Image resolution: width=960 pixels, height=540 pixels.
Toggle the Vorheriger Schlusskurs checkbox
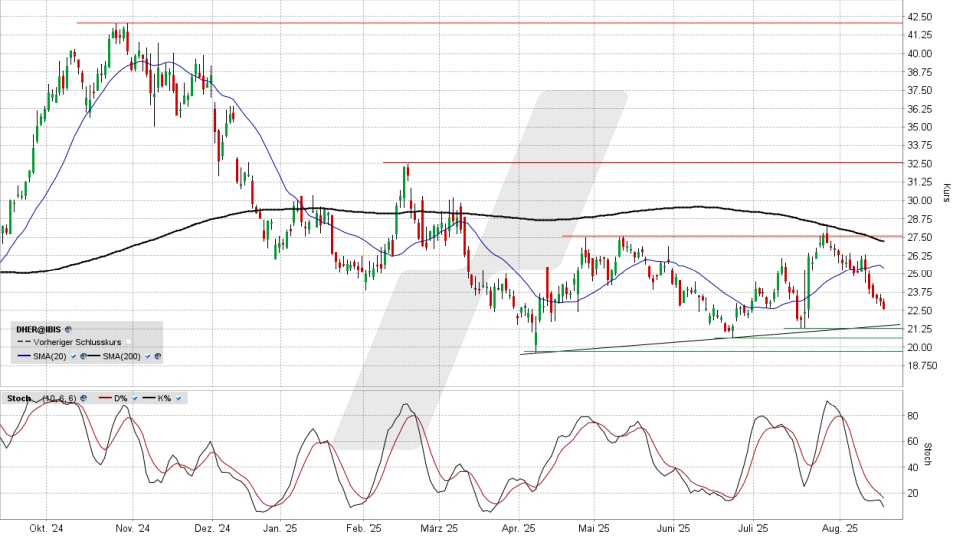tap(129, 343)
